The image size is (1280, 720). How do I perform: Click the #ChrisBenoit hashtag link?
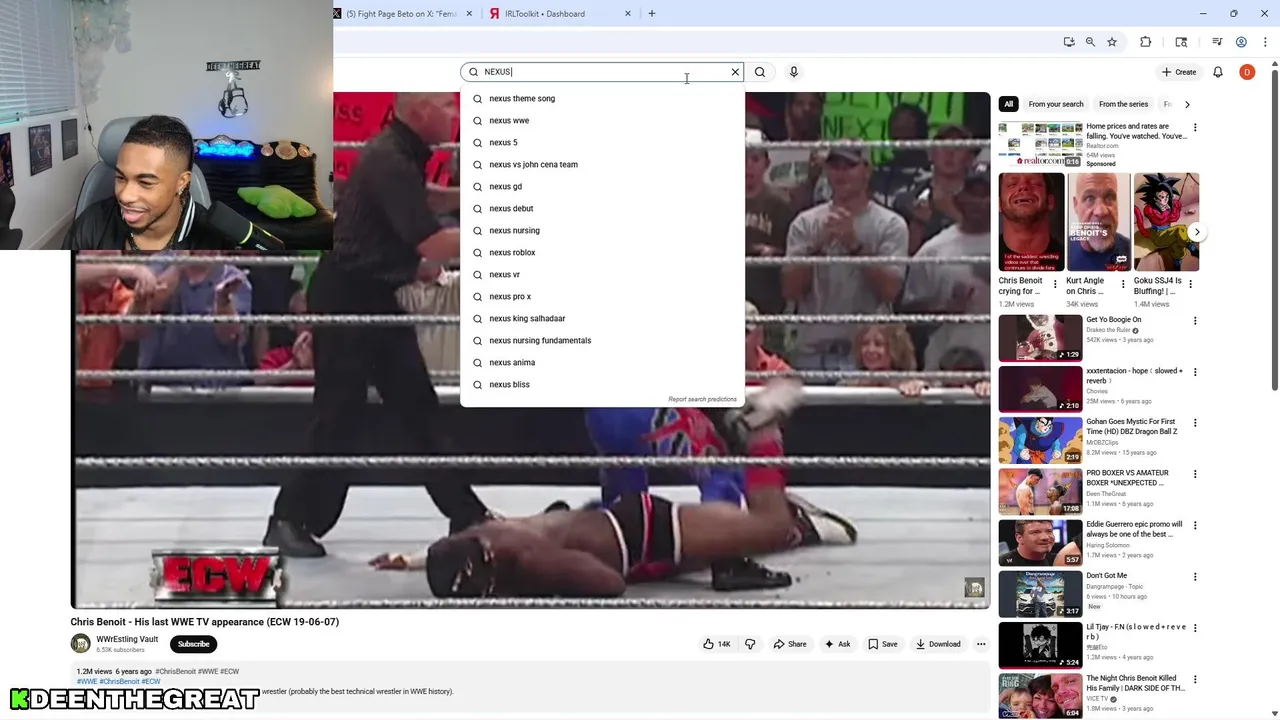pyautogui.click(x=175, y=672)
